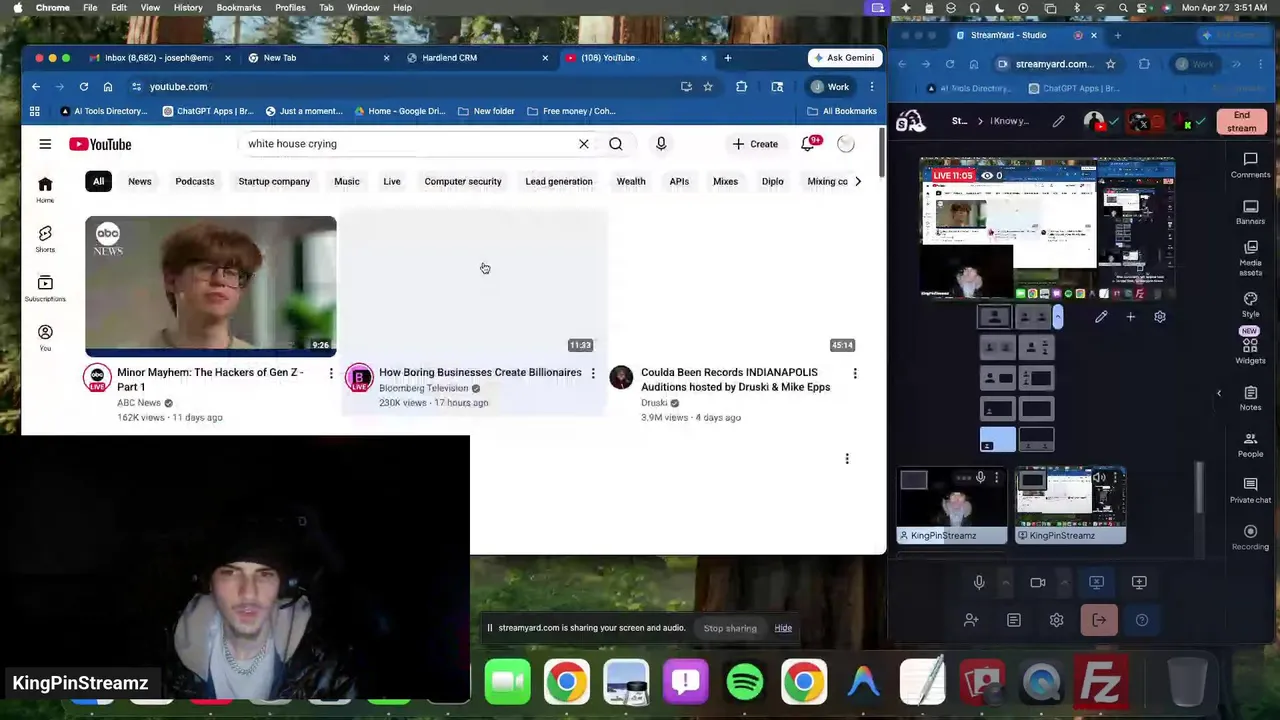Open Media assets panel in StreamYard

tap(1250, 258)
